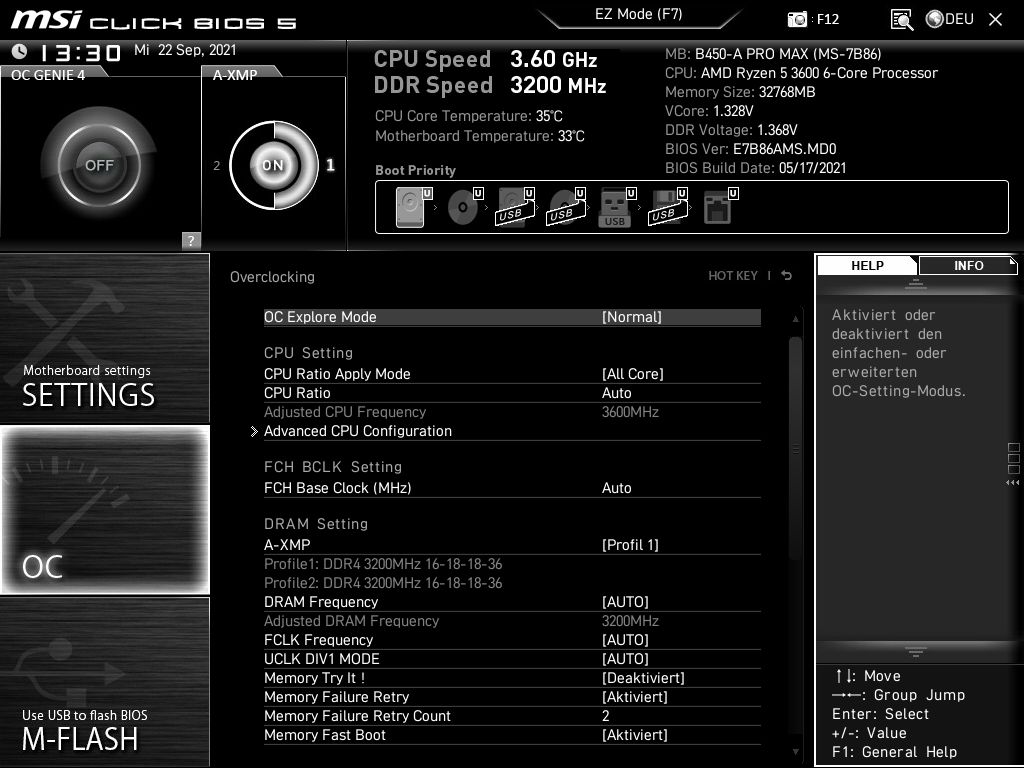Select the CD/DVD drive in Boot Priority
Screen dimensions: 1024x768
pos(462,206)
